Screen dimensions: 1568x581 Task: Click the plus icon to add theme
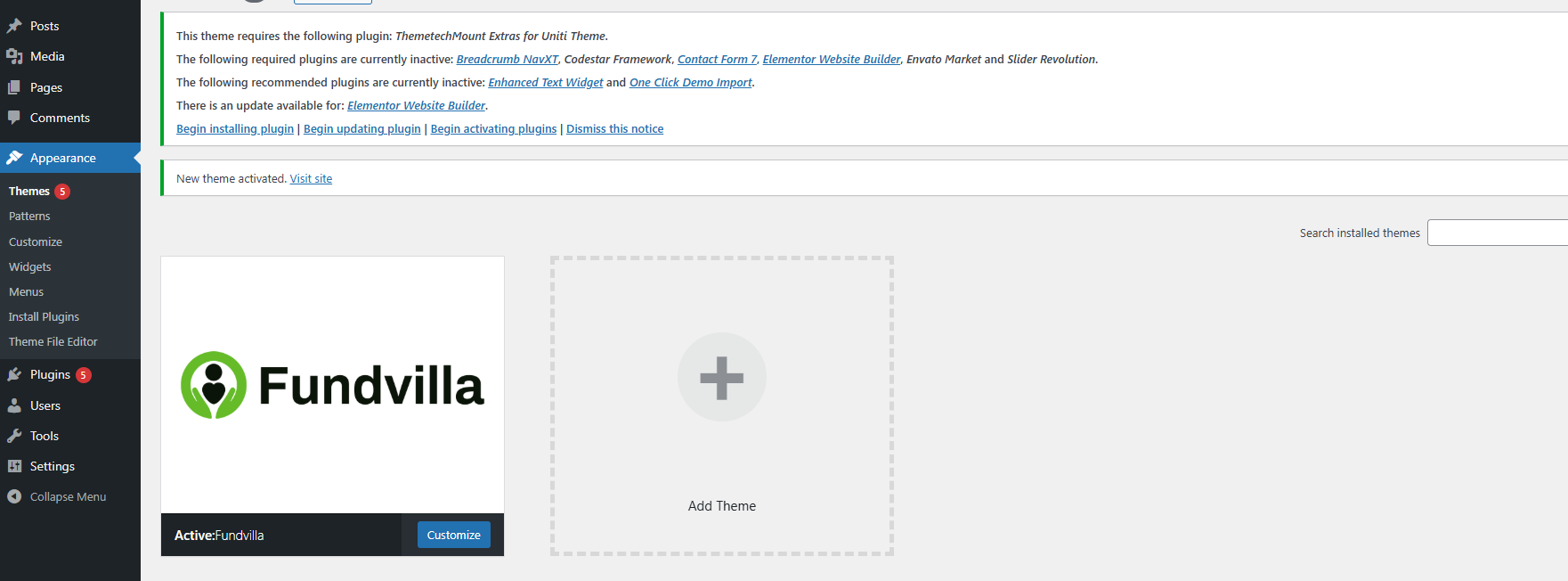click(x=721, y=378)
